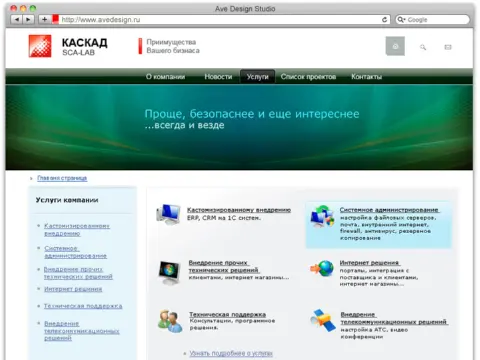Image resolution: width=480 pixels, height=360 pixels.
Task: Select the Услуги tab
Action: pos(257,77)
